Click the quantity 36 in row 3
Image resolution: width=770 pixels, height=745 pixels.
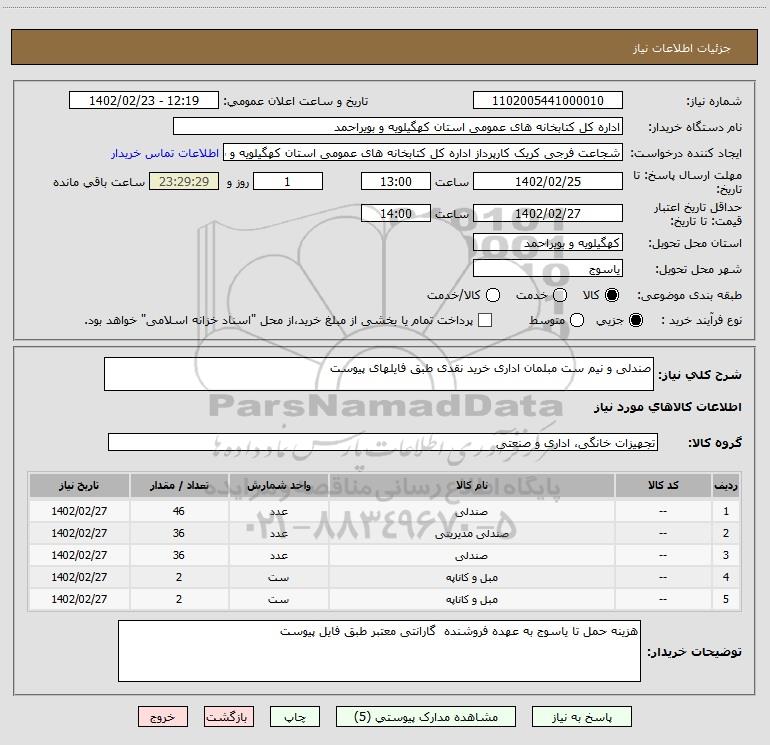tap(179, 555)
